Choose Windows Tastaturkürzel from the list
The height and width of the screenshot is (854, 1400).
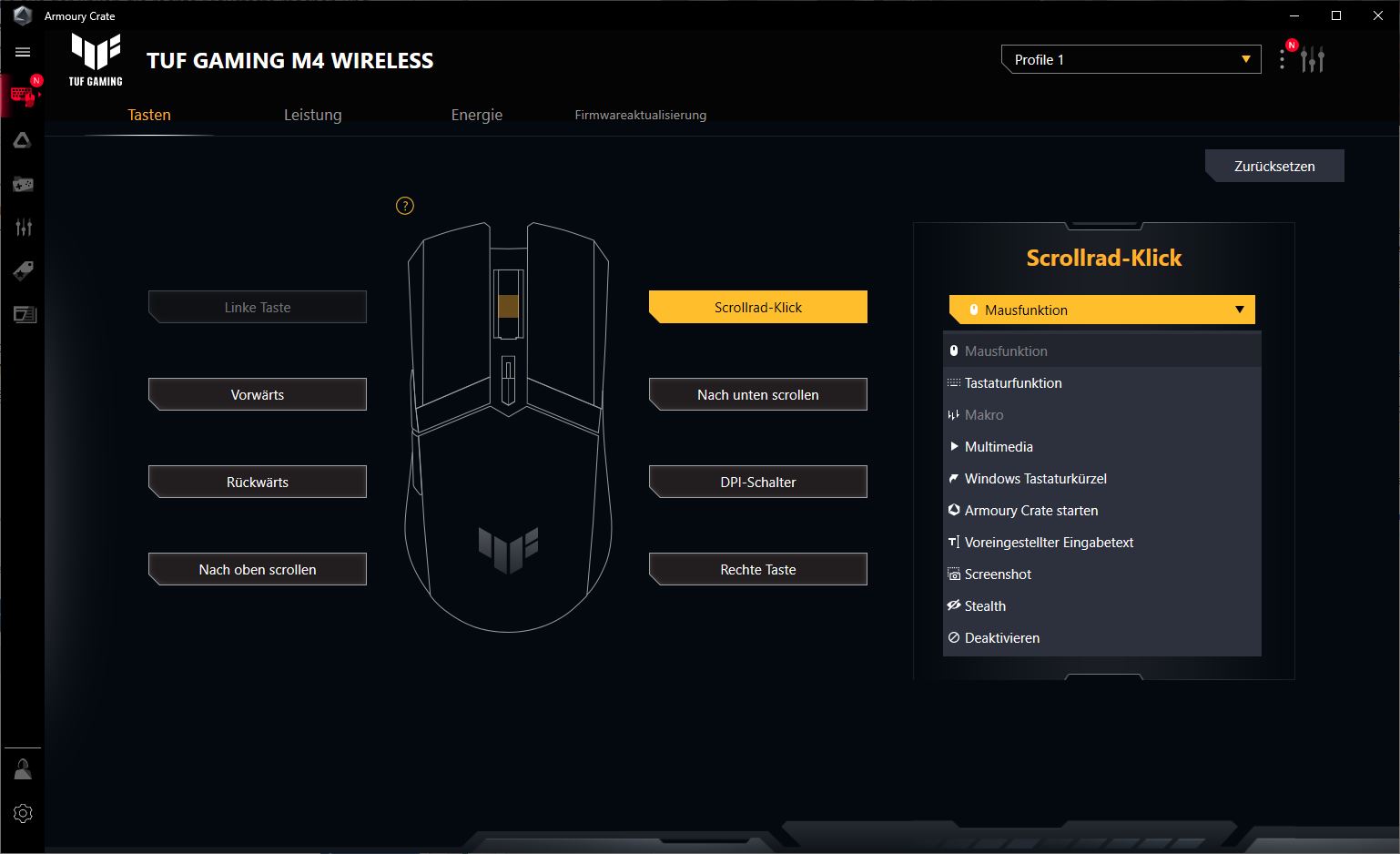pos(1102,478)
